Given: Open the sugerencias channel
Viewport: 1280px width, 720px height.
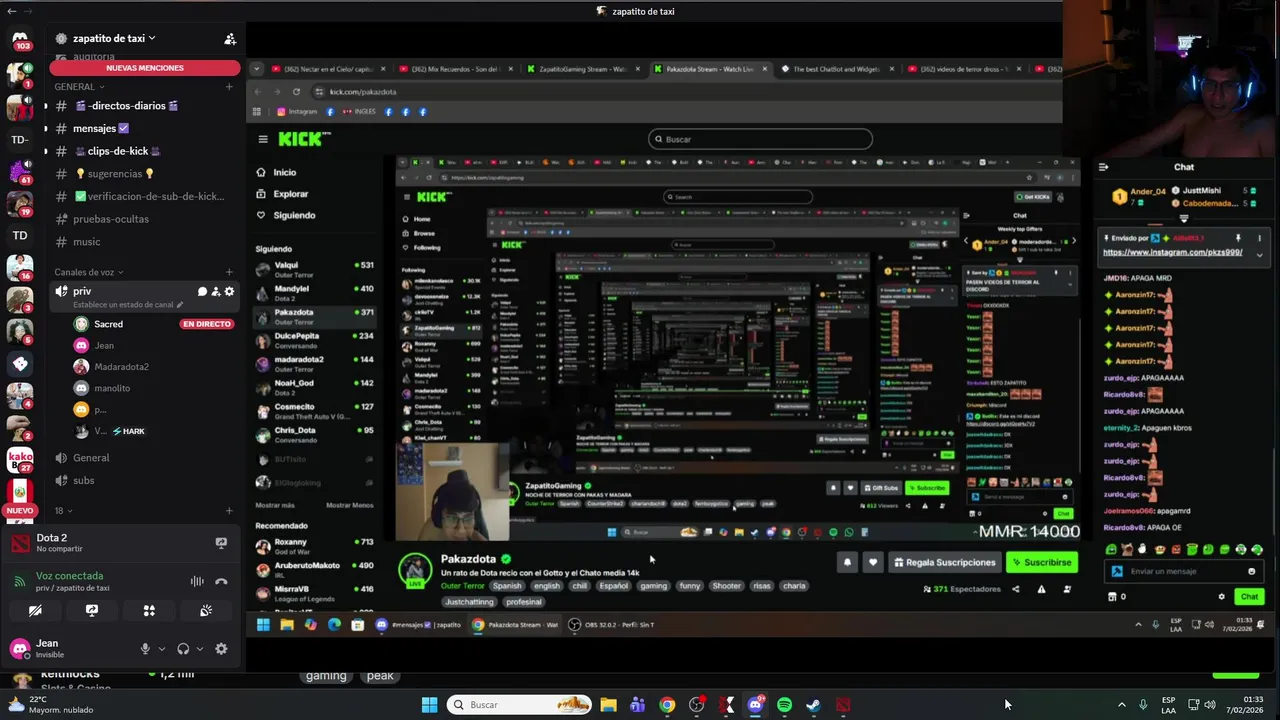Looking at the screenshot, I should click(x=145, y=174).
